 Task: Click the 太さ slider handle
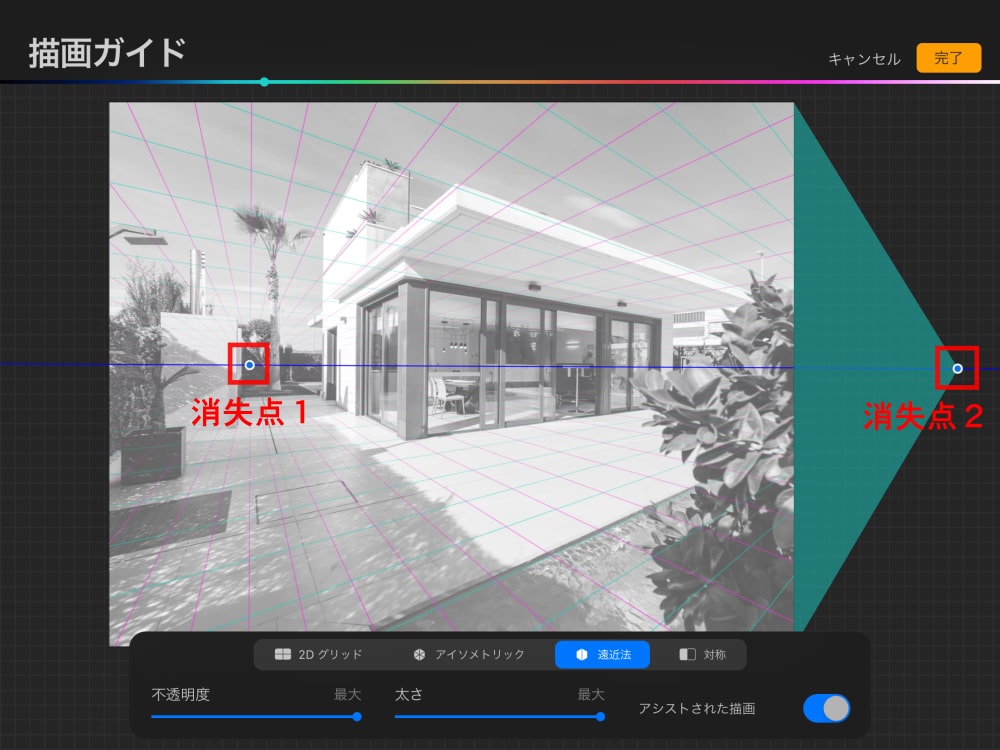pyautogui.click(x=600, y=717)
